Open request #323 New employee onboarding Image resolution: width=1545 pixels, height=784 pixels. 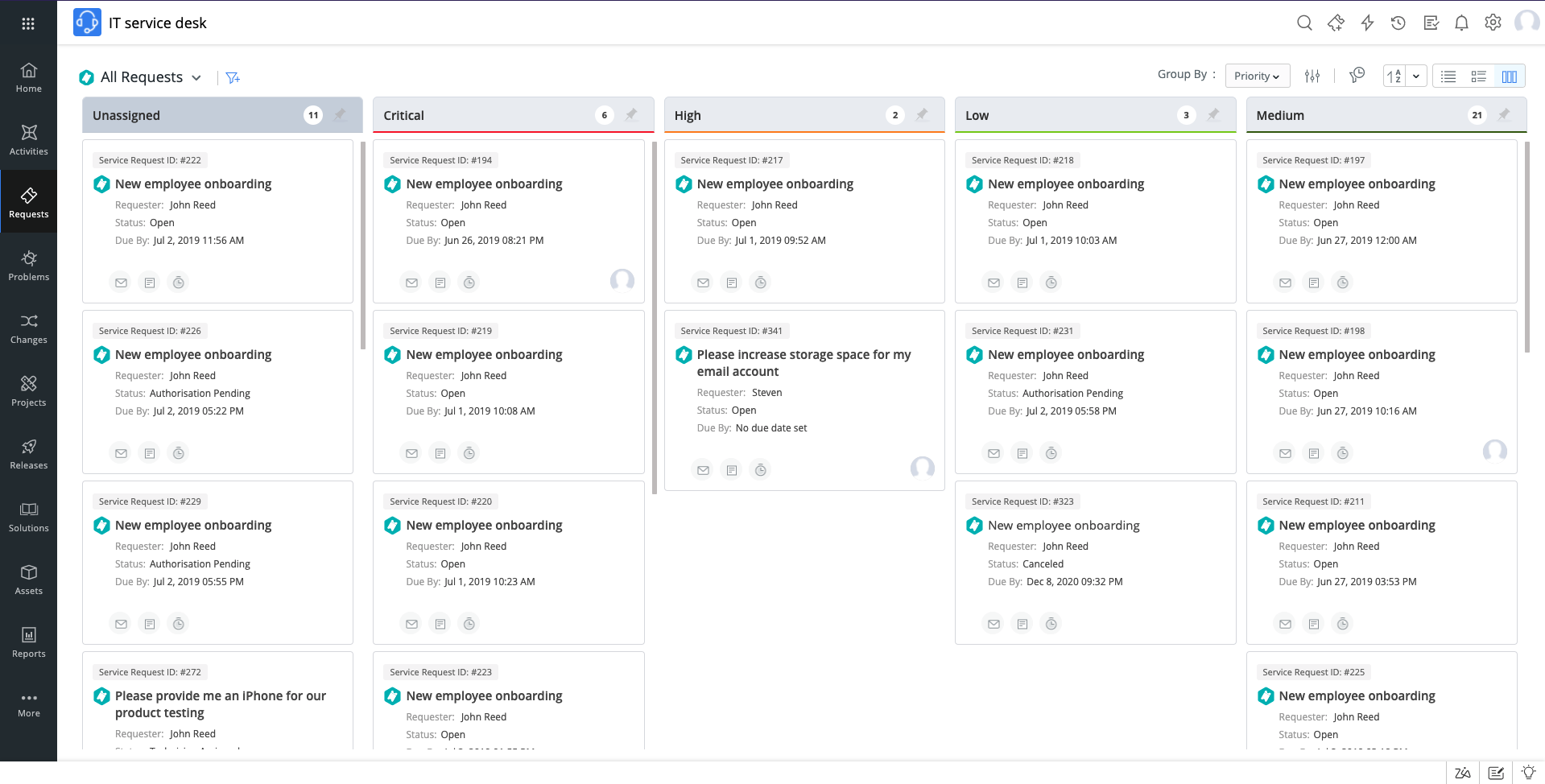click(x=1064, y=526)
